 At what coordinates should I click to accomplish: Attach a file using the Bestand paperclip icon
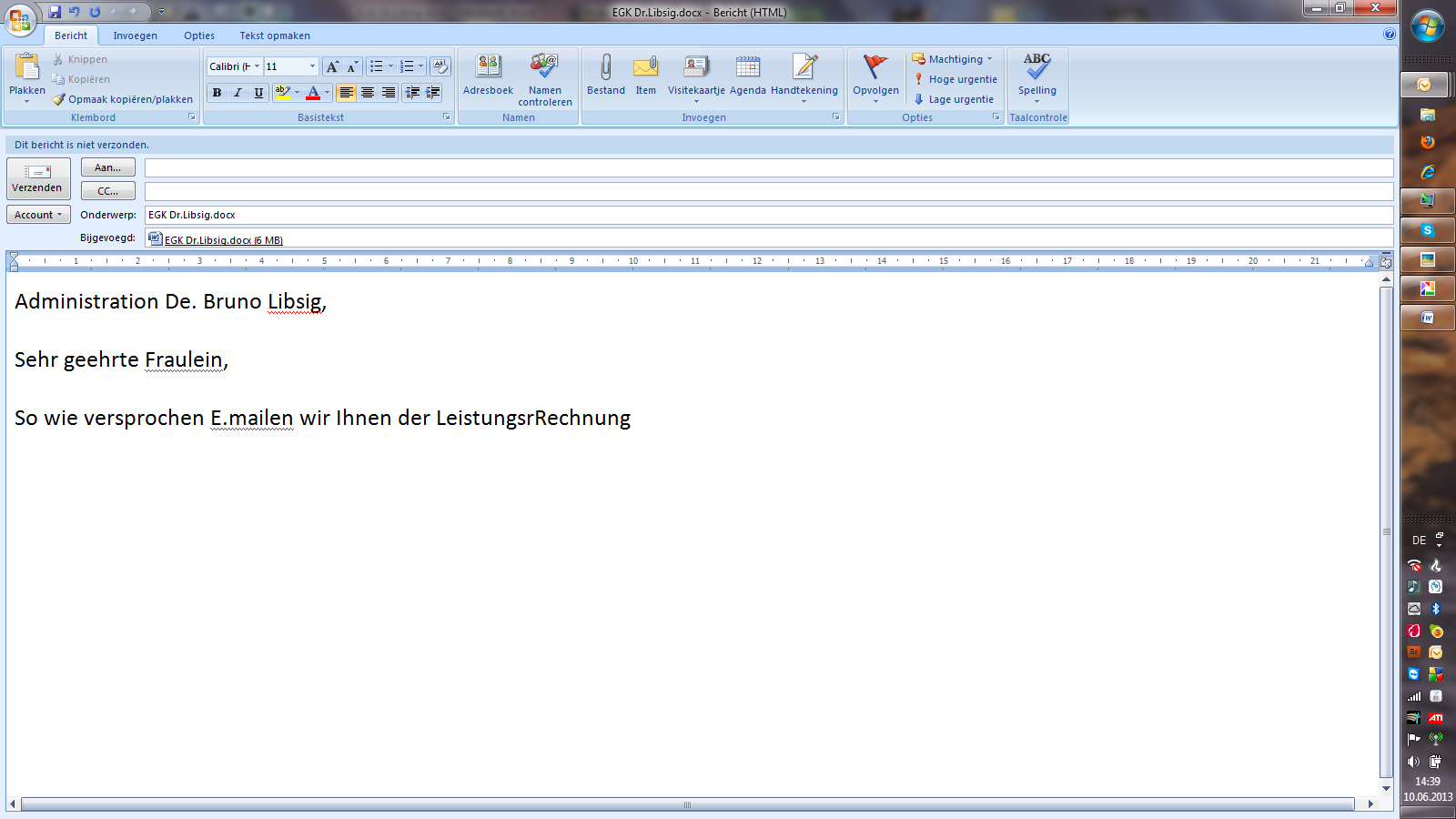pos(605,77)
